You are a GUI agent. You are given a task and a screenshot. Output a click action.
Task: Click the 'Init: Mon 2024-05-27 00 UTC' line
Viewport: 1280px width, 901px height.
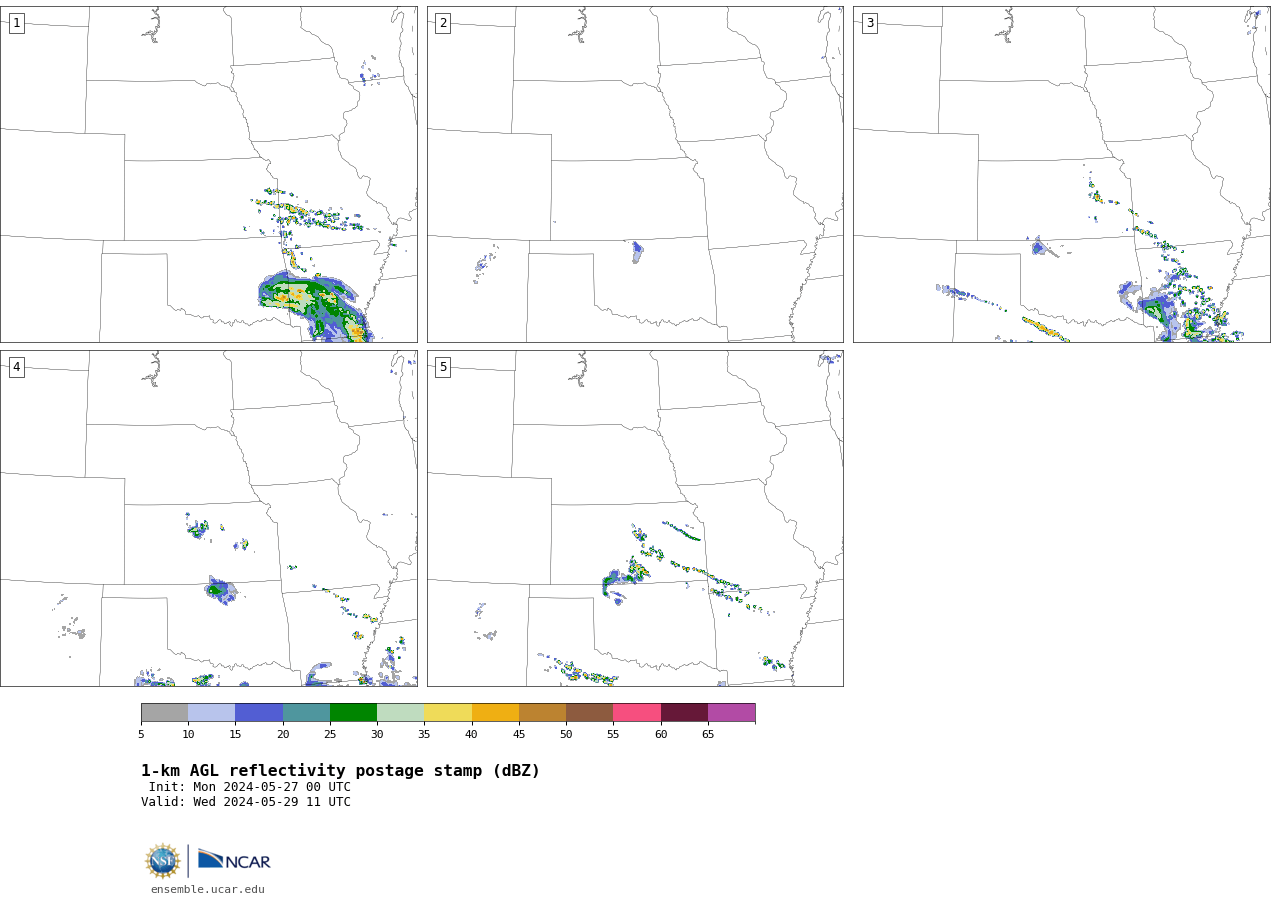click(x=250, y=787)
